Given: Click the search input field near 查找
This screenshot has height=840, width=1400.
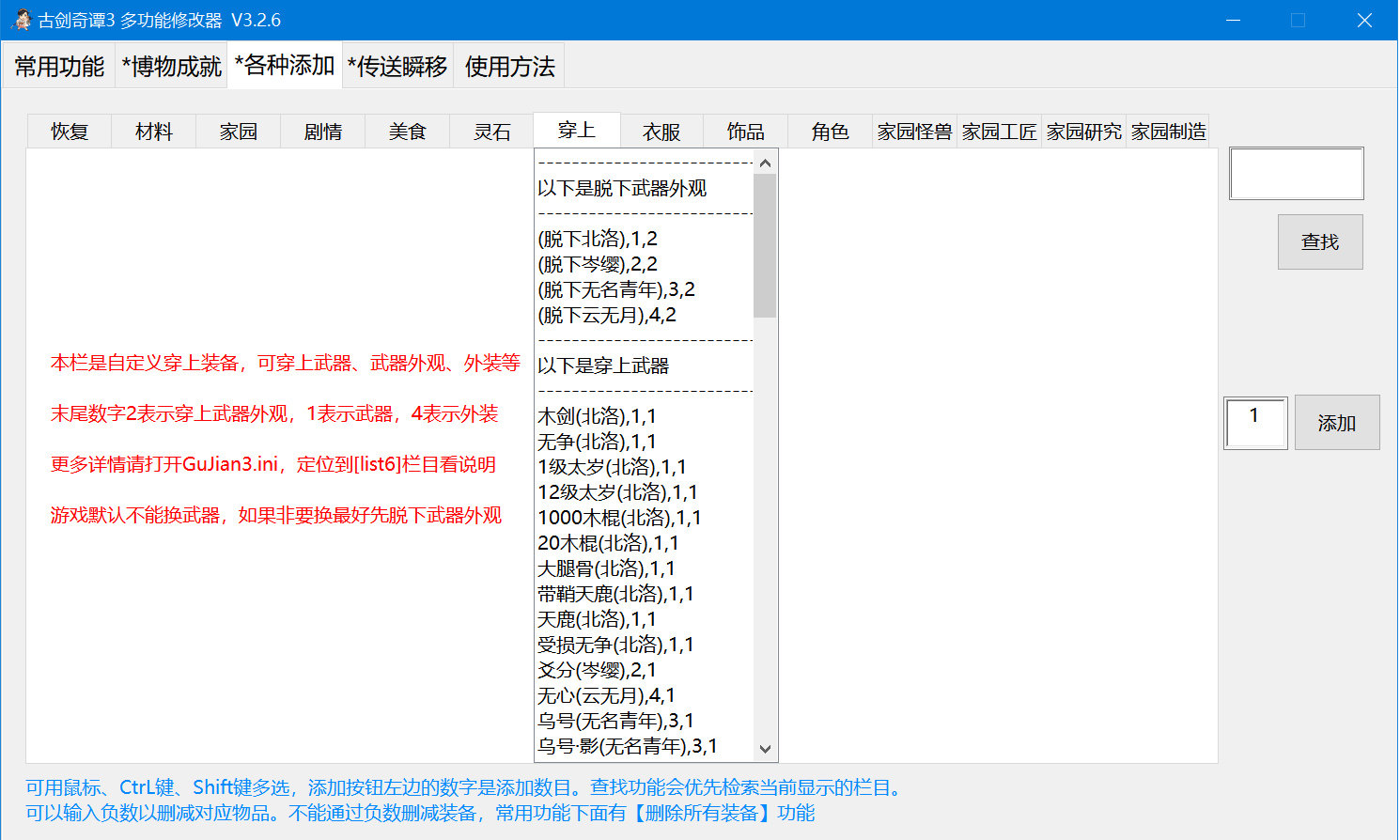Looking at the screenshot, I should [1296, 173].
